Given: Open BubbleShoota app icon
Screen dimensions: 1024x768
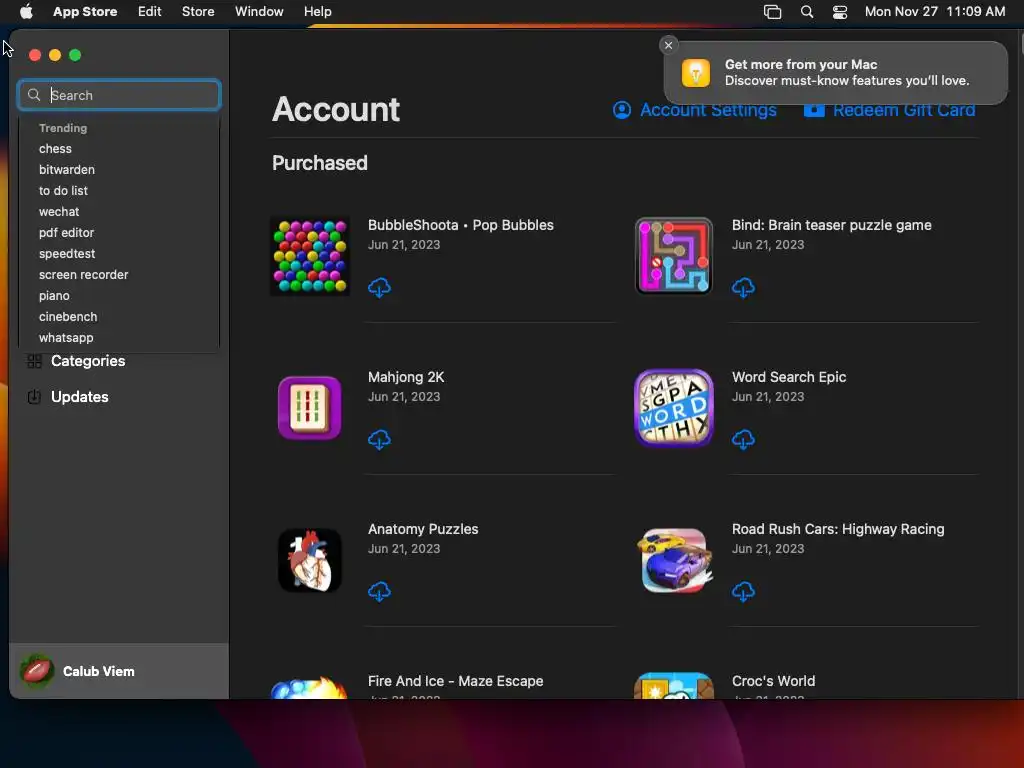Looking at the screenshot, I should point(310,256).
